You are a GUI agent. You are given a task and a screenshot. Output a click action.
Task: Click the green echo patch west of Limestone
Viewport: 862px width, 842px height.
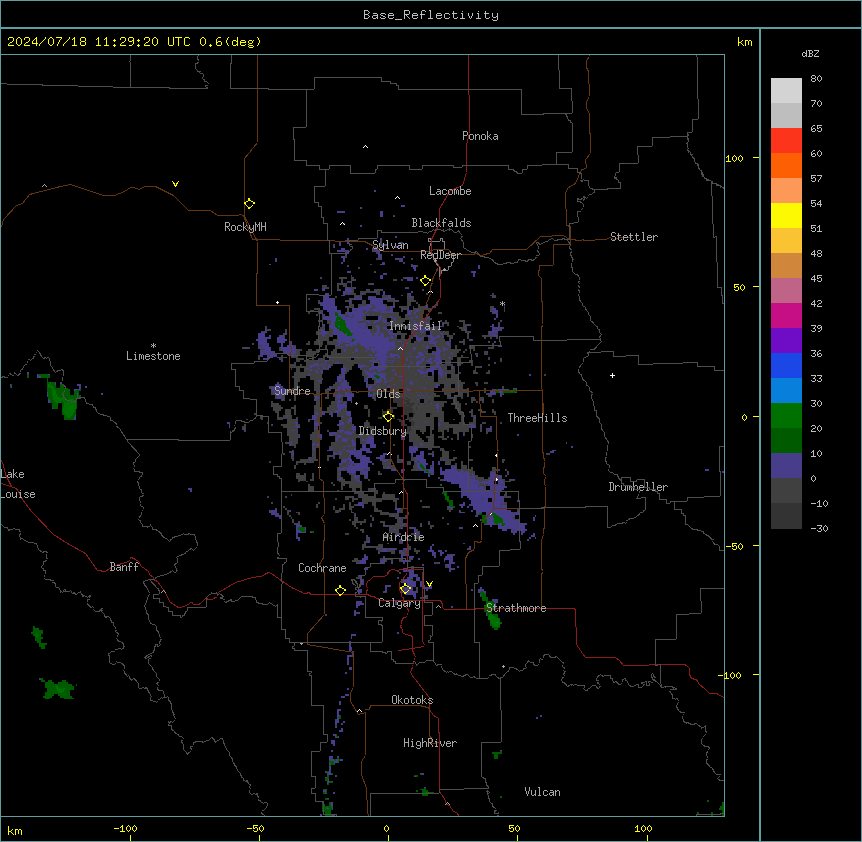[x=63, y=399]
